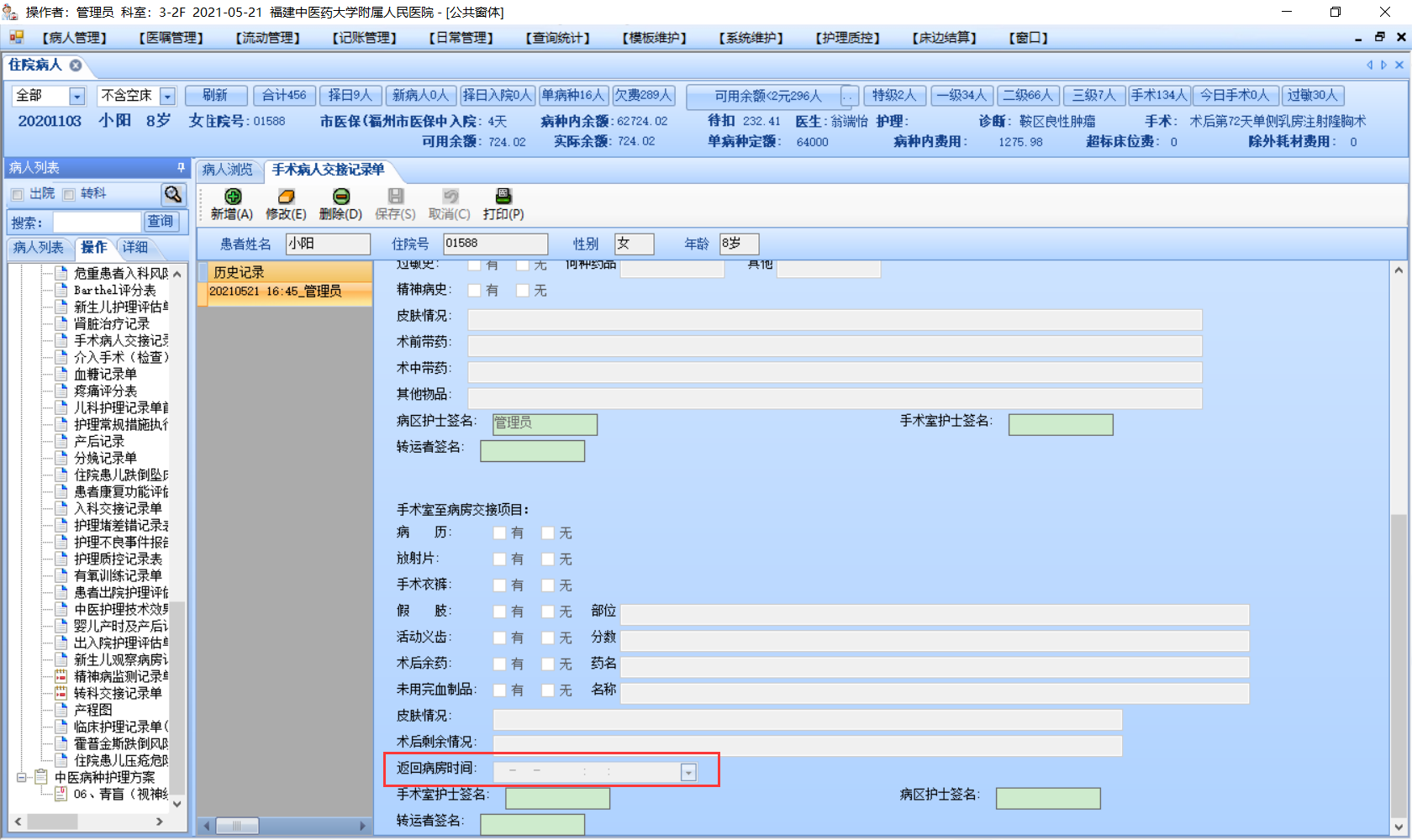The height and width of the screenshot is (840, 1412).
Task: Click the 删除(D) delete icon
Action: pos(341,197)
